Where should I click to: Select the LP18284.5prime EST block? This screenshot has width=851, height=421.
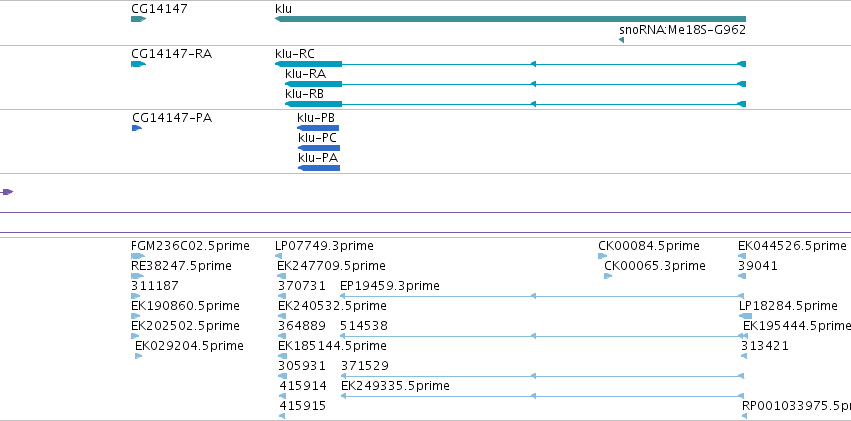745,316
